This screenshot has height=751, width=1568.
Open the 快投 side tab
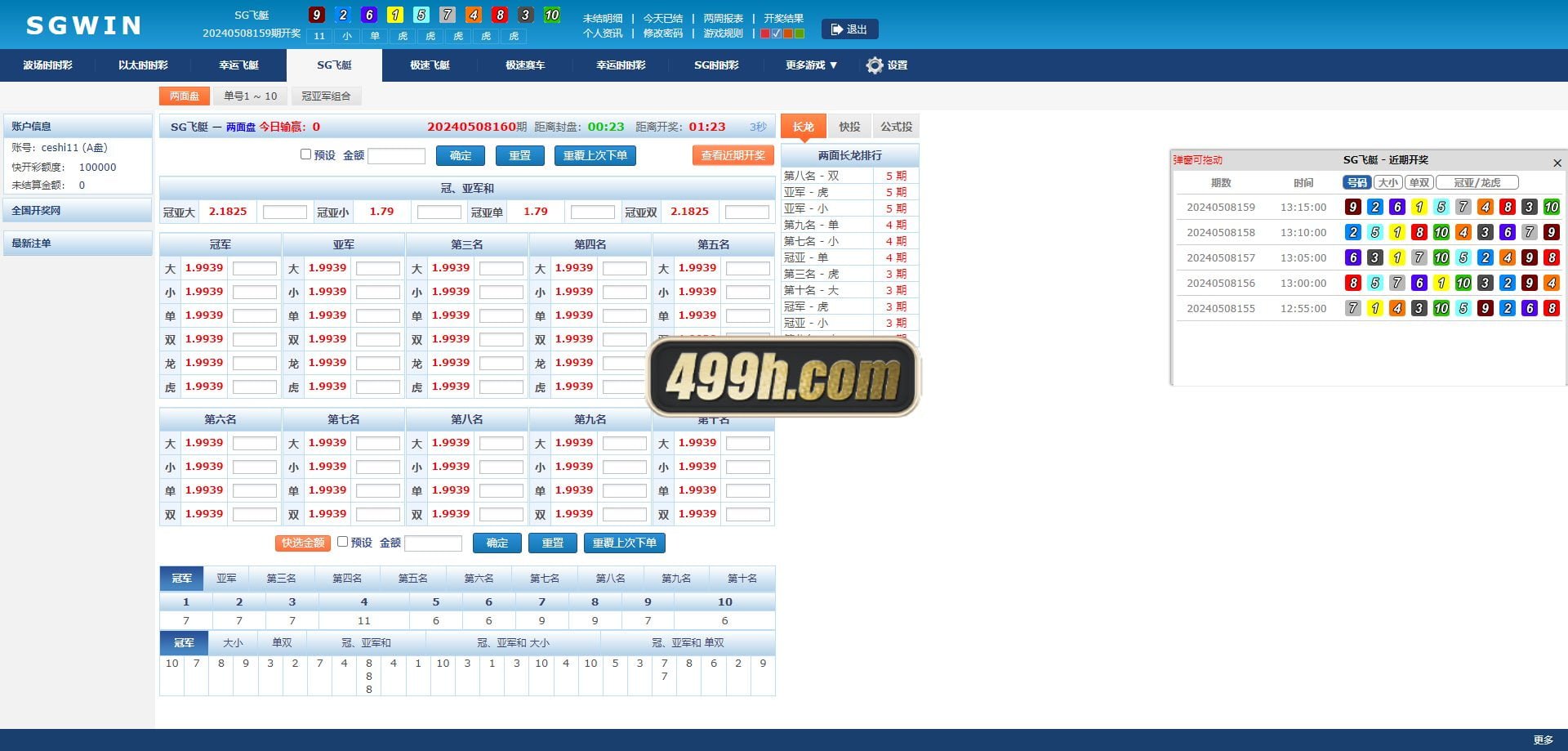coord(849,127)
